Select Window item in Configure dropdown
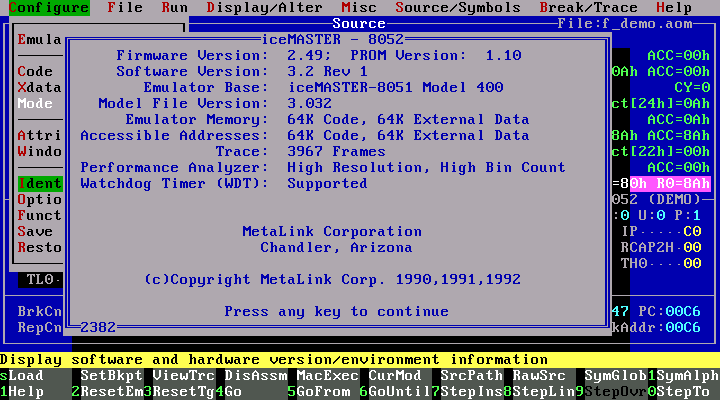 39,152
